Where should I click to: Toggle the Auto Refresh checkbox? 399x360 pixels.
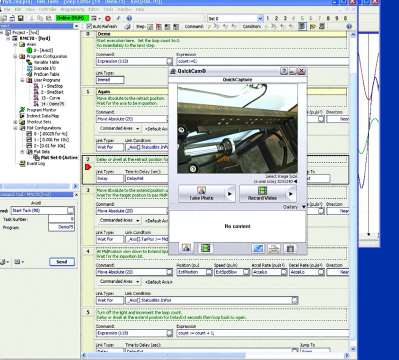[x=89, y=26]
